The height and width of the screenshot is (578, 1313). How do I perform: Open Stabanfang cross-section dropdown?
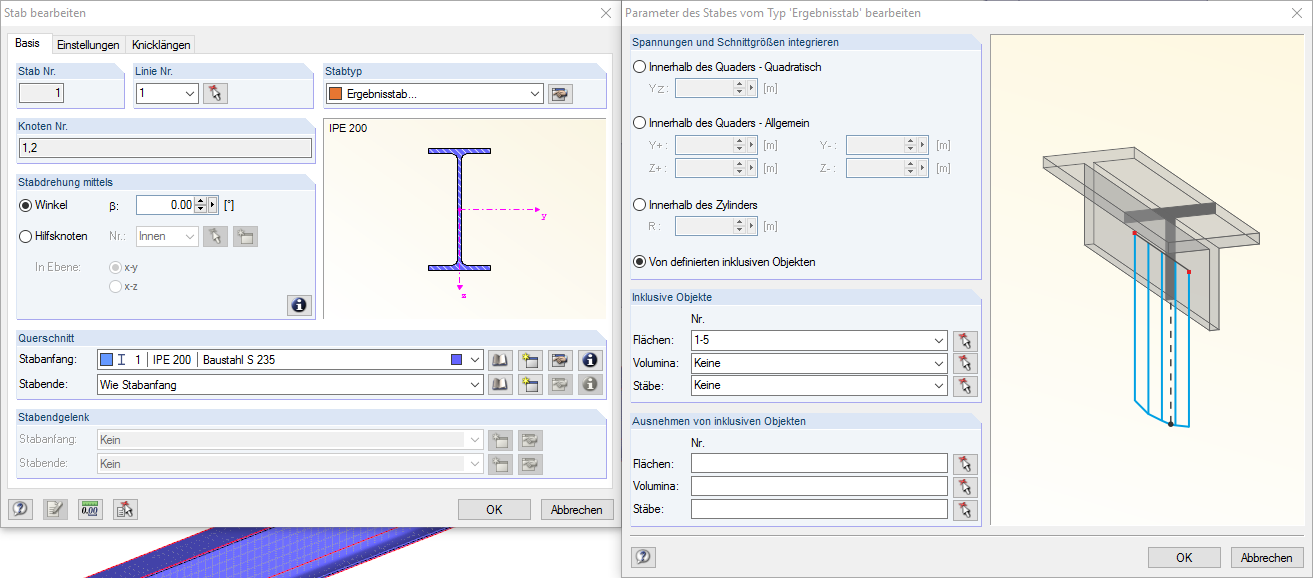tap(475, 360)
